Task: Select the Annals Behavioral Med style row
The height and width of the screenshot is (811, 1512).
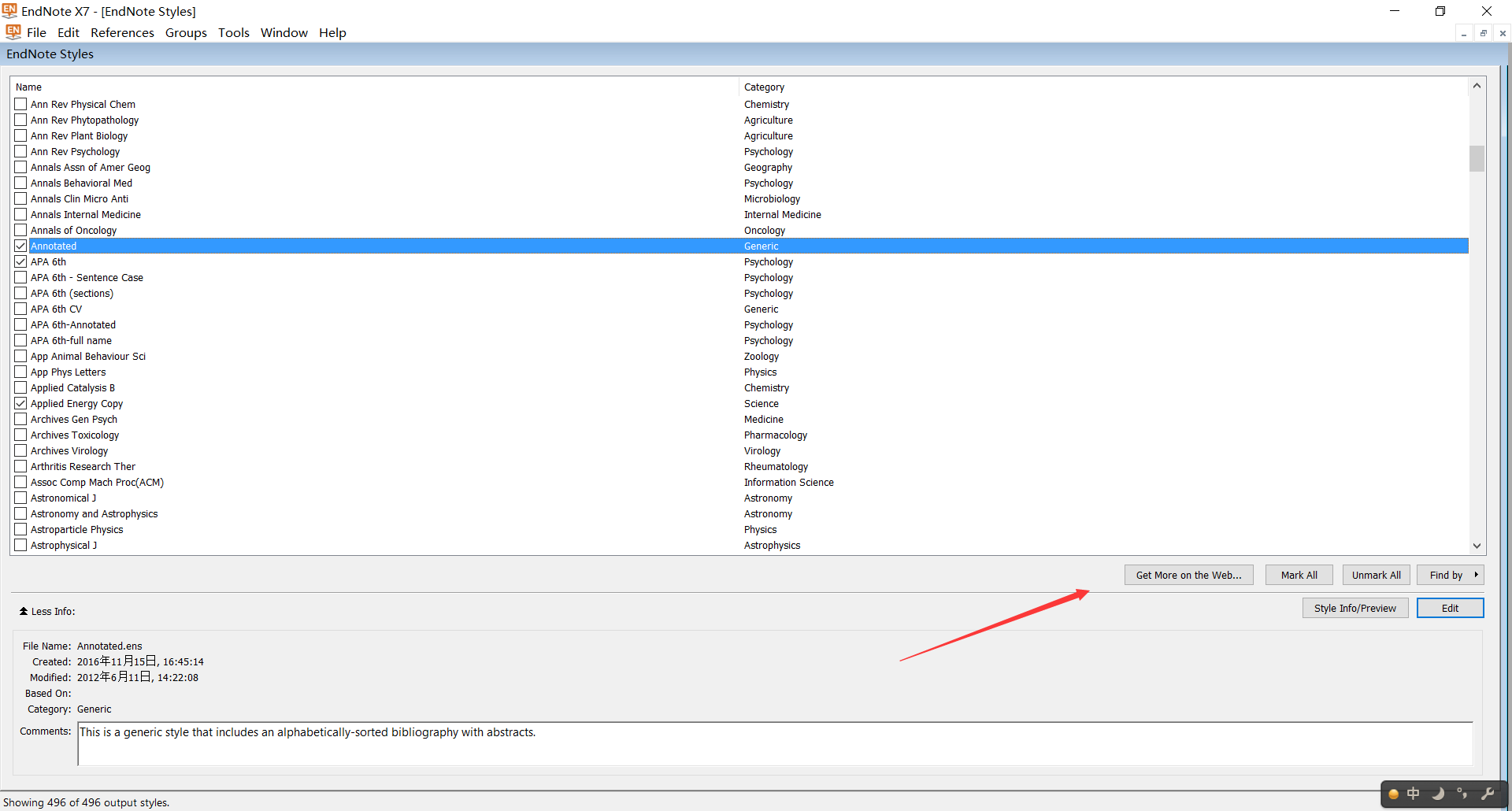Action: click(740, 183)
